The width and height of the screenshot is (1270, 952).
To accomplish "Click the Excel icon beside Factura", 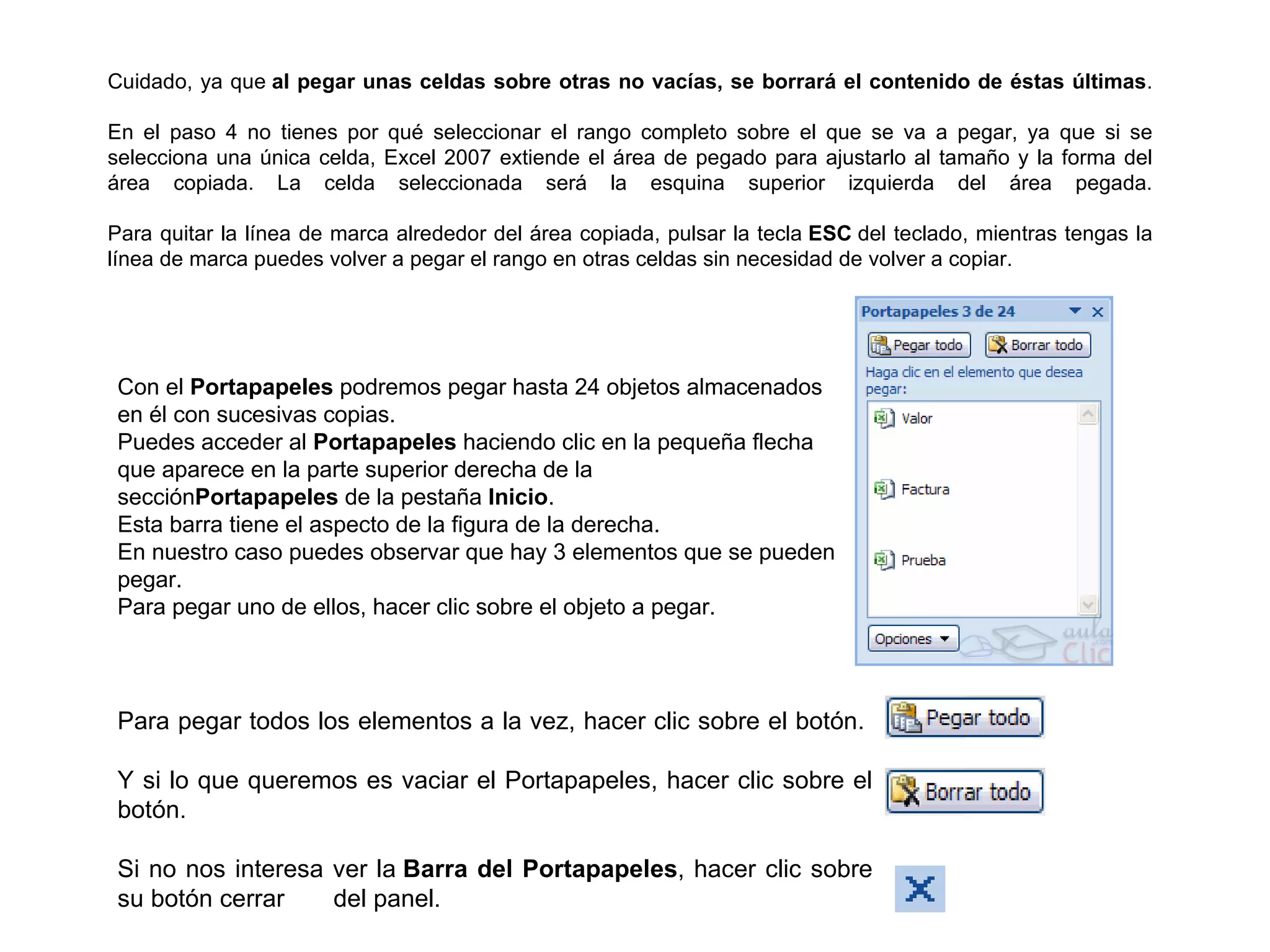I will click(884, 489).
